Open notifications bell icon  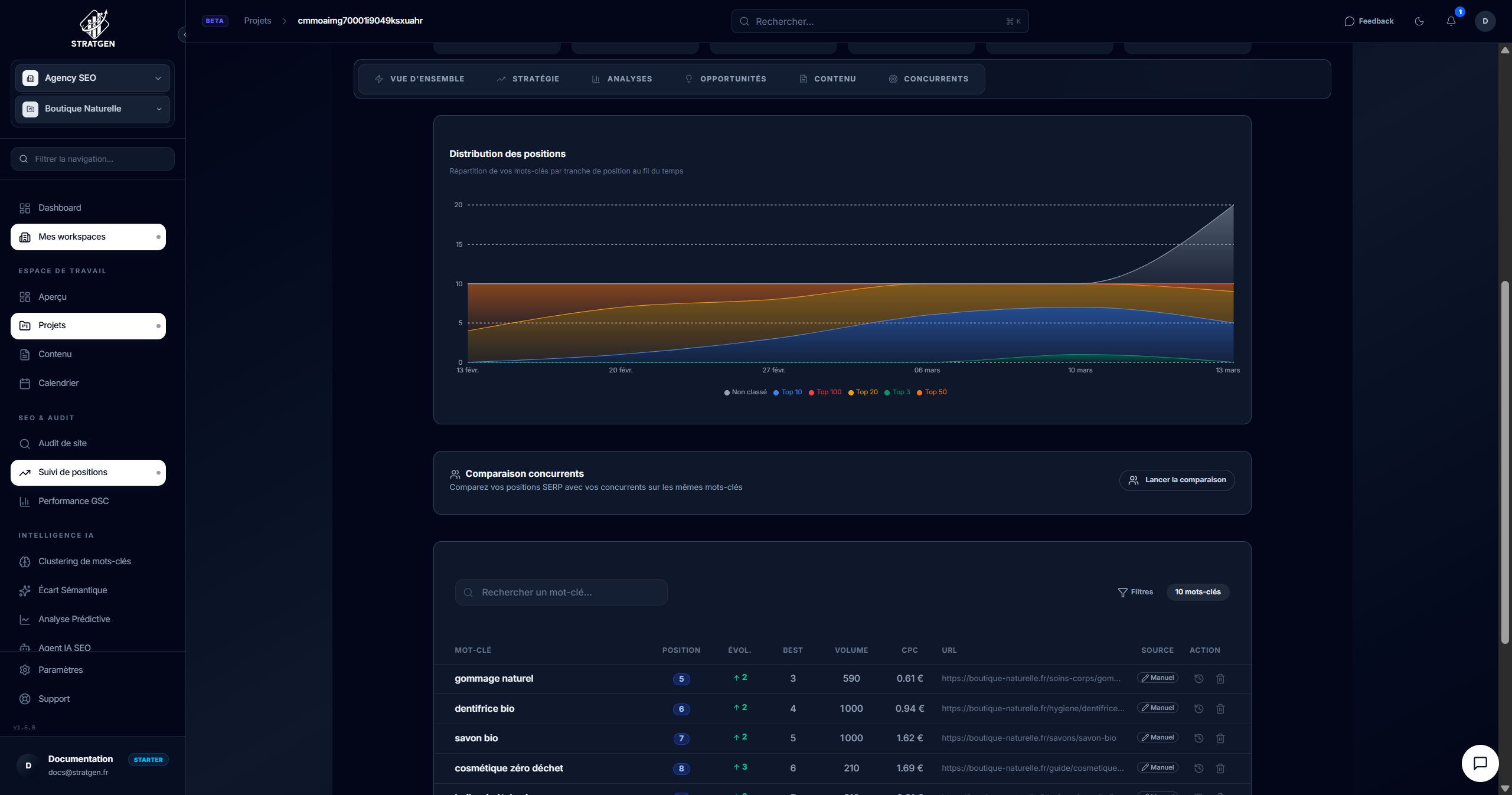pyautogui.click(x=1451, y=21)
